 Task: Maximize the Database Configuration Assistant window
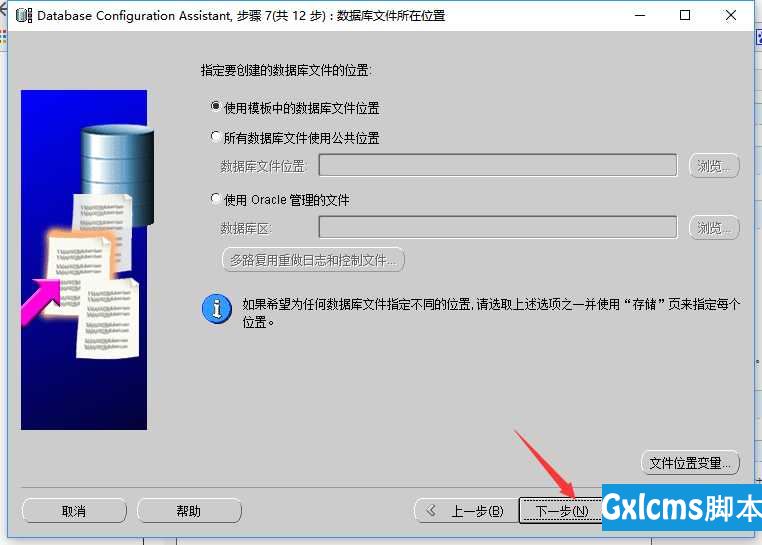pos(685,15)
